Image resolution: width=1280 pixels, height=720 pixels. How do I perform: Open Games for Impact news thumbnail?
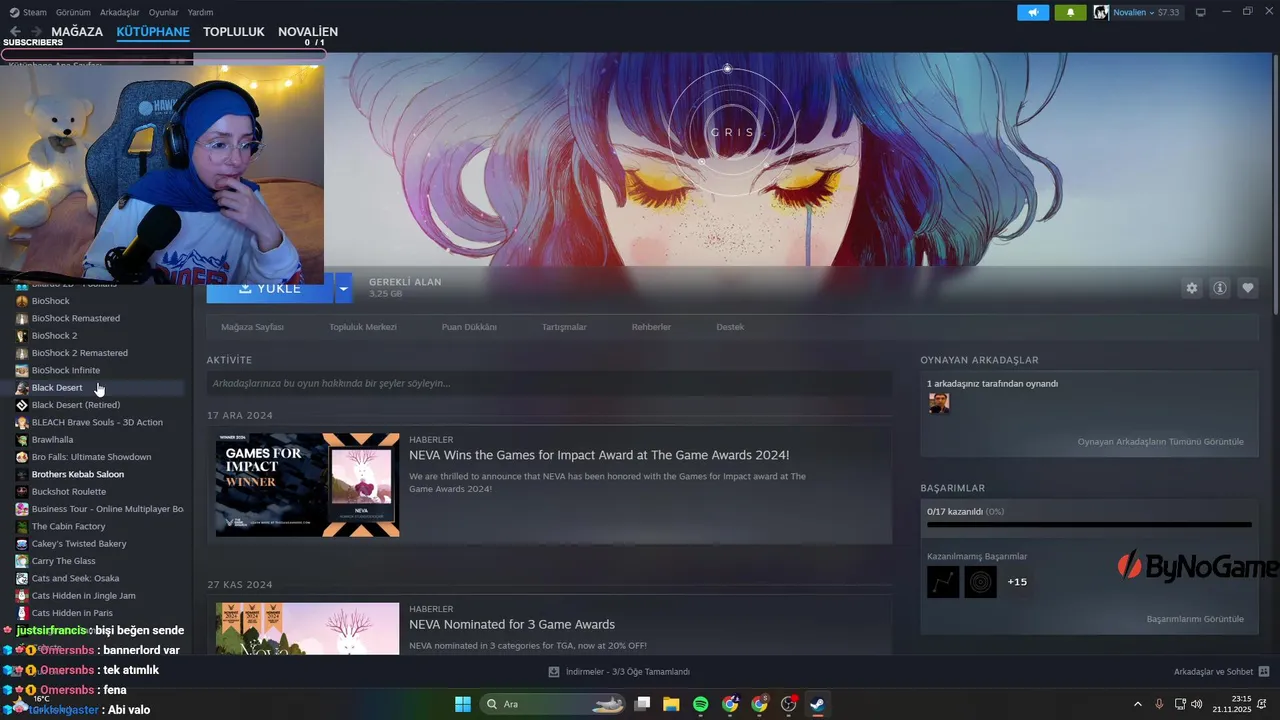click(x=307, y=485)
